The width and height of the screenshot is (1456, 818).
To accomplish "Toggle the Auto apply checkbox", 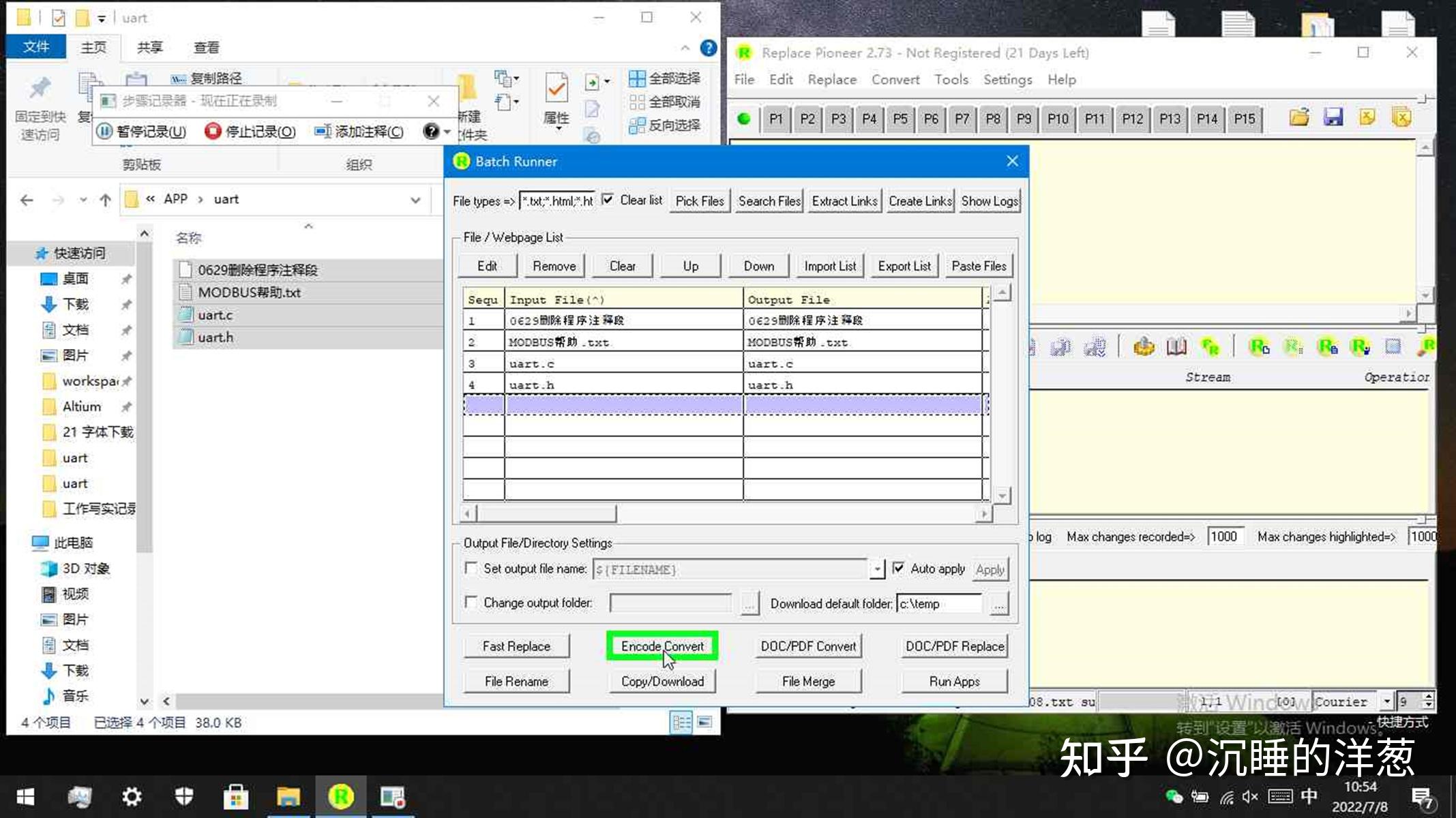I will (898, 568).
